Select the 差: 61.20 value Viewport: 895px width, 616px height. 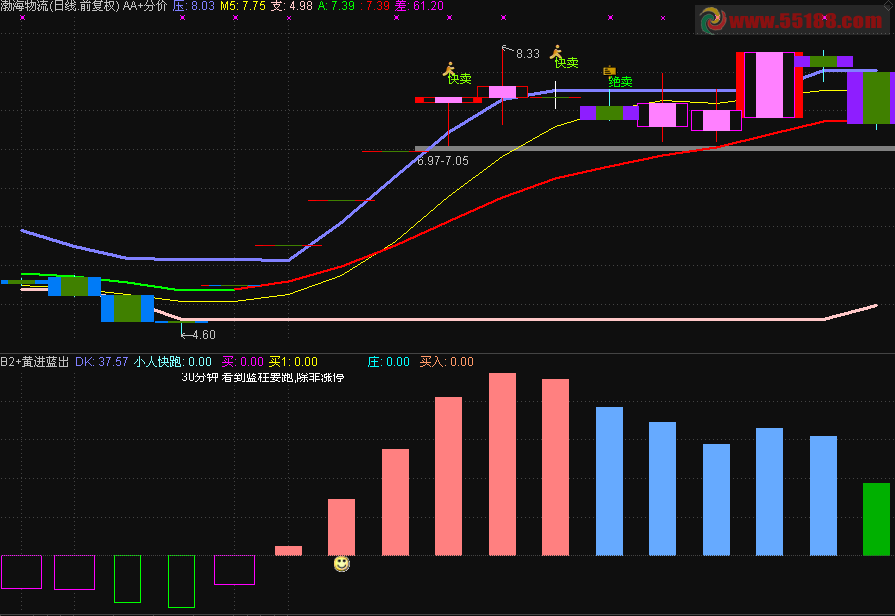point(420,6)
